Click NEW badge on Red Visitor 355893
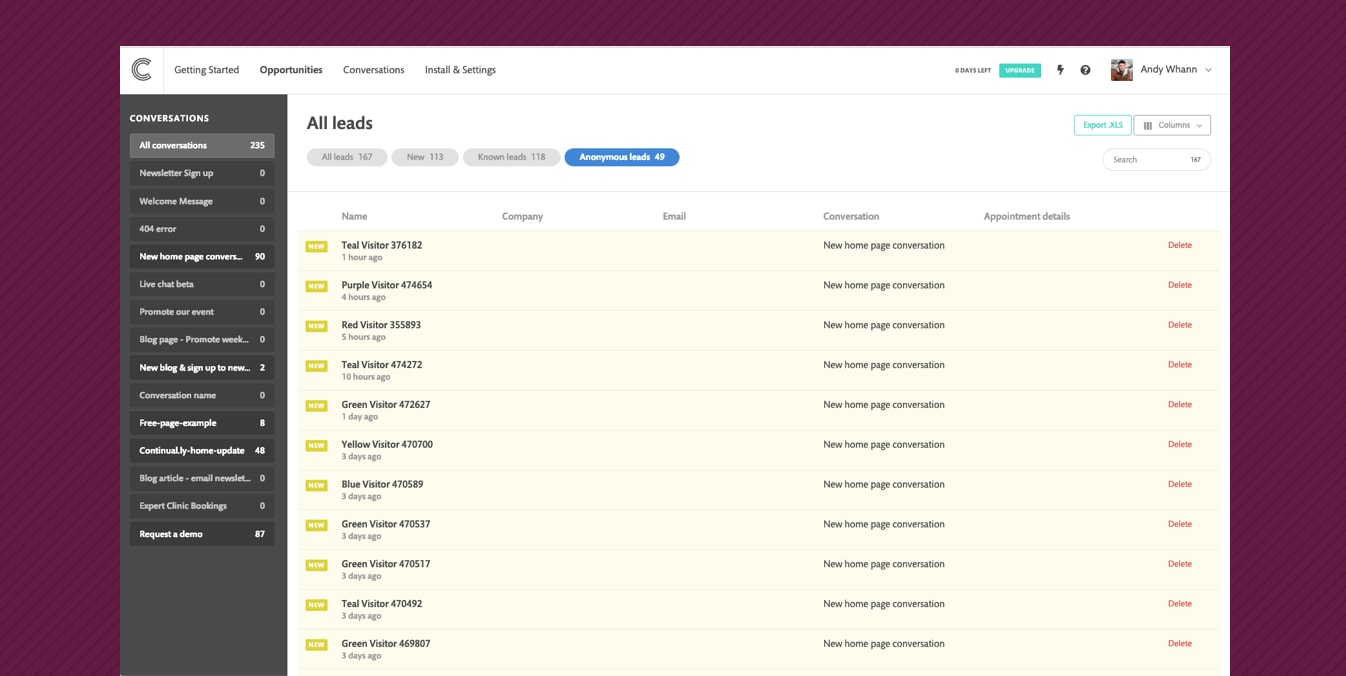 [317, 326]
